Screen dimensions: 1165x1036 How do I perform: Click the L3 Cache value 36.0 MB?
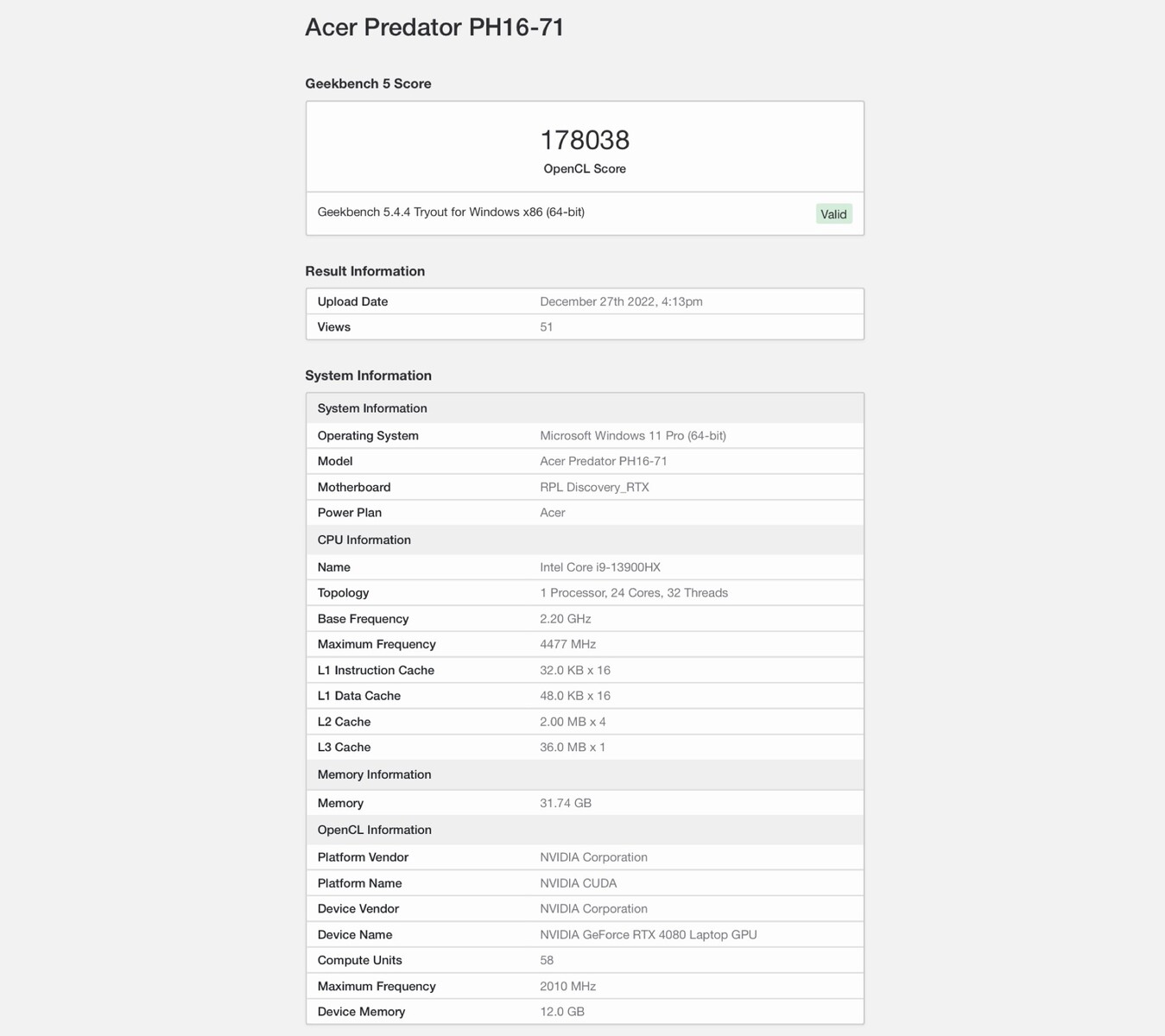pyautogui.click(x=573, y=748)
